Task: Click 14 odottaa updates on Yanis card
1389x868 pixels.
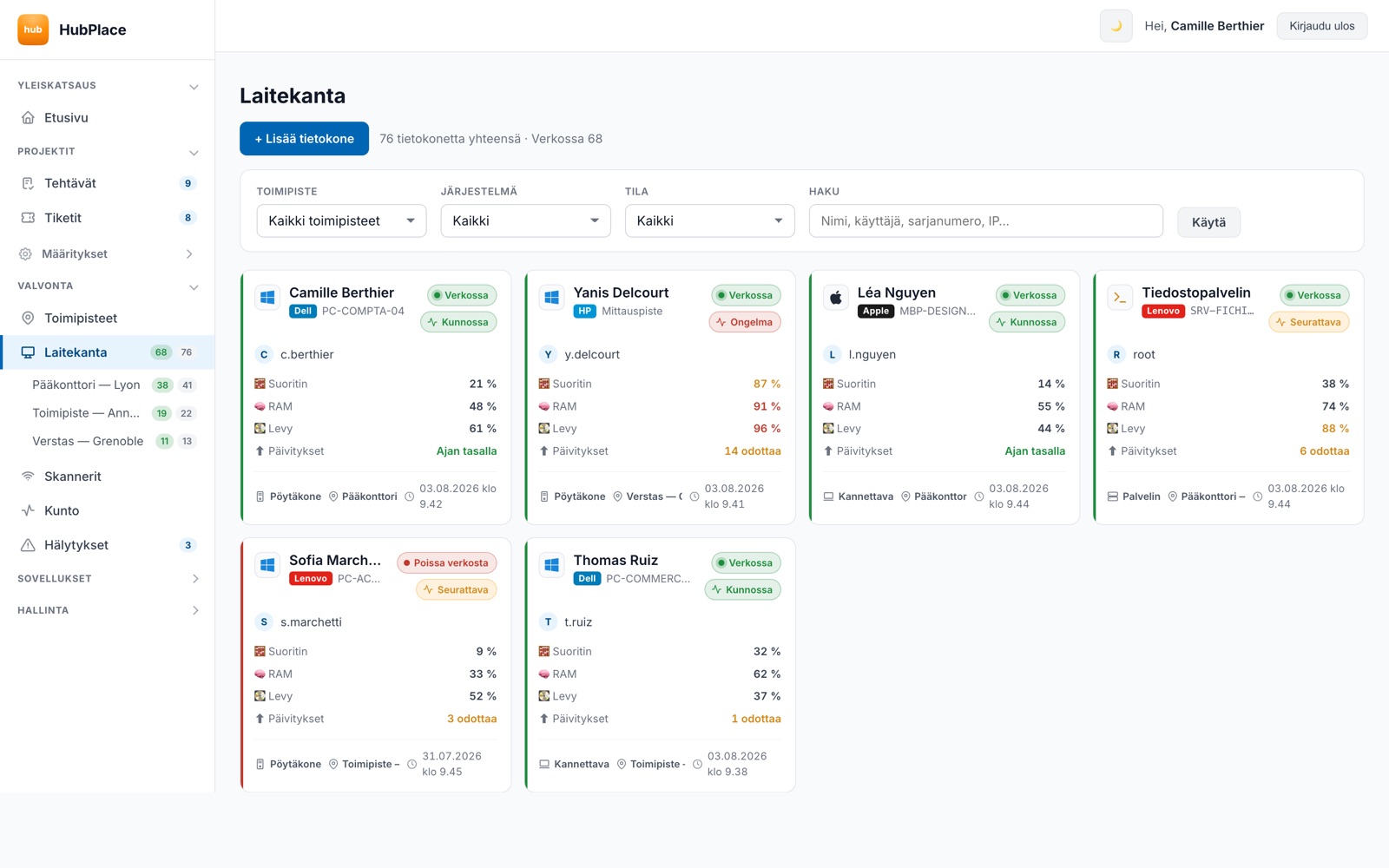Action: point(753,451)
